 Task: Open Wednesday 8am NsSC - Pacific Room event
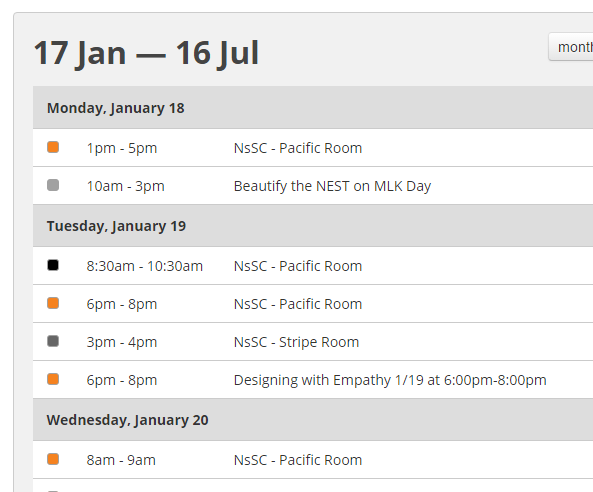(298, 460)
